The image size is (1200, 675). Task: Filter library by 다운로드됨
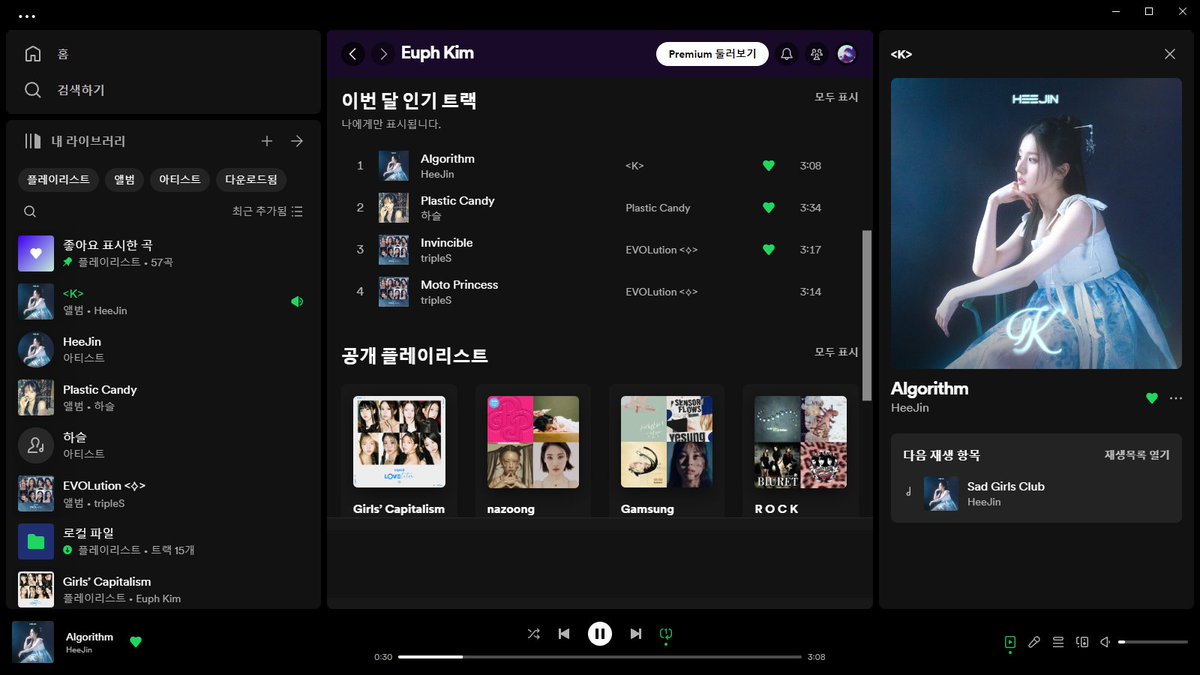[251, 180]
